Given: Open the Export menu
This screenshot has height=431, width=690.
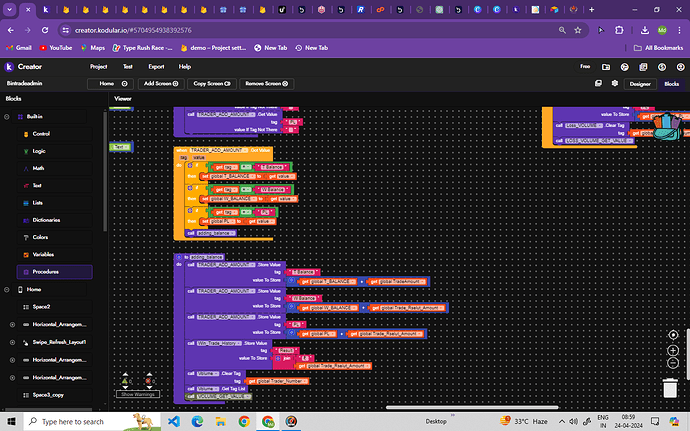Looking at the screenshot, I should pos(156,66).
